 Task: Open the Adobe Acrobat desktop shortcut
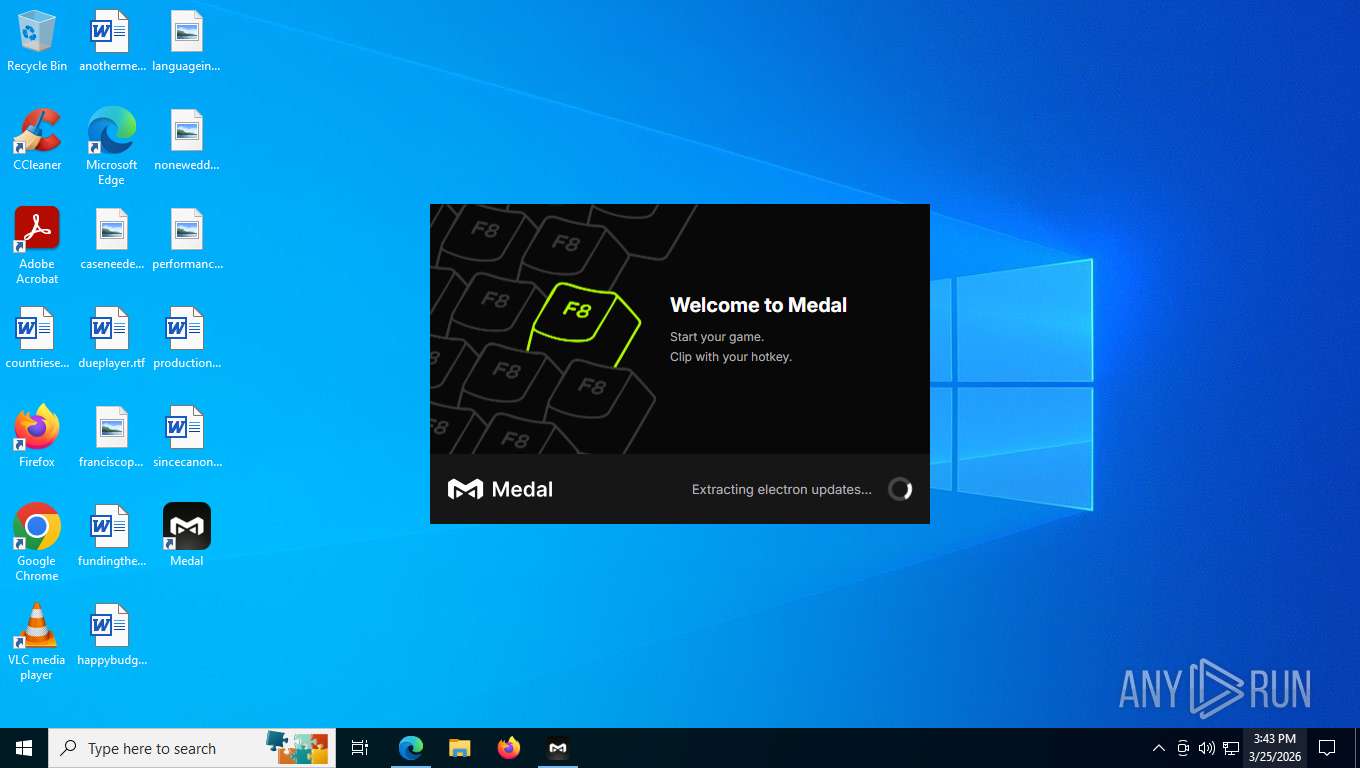tap(37, 246)
